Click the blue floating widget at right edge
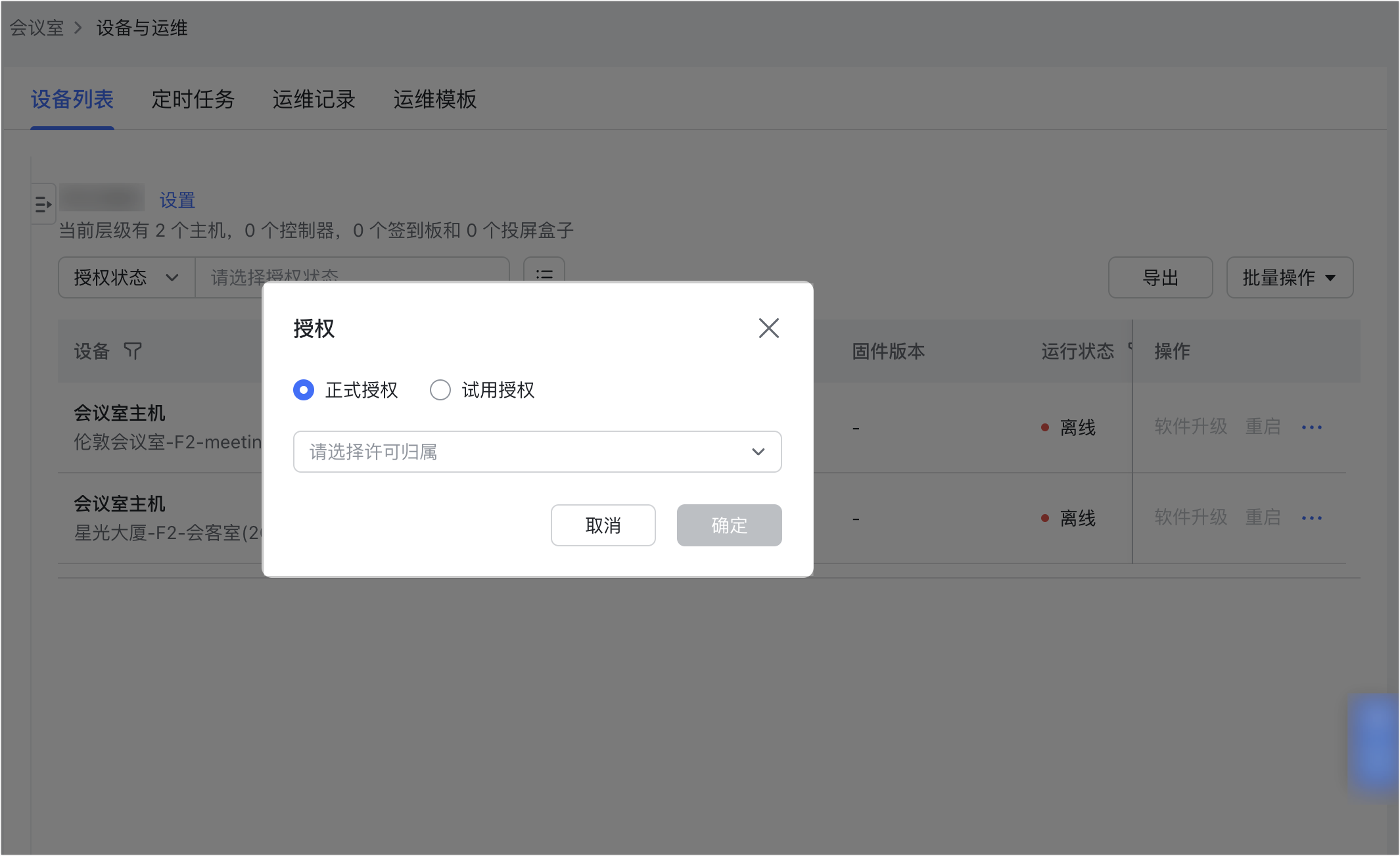Image resolution: width=1400 pixels, height=856 pixels. coord(1374,743)
